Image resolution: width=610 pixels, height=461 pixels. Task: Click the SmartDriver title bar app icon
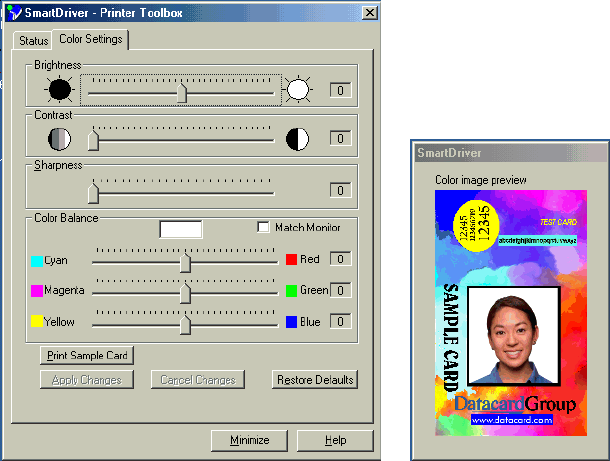coord(14,13)
